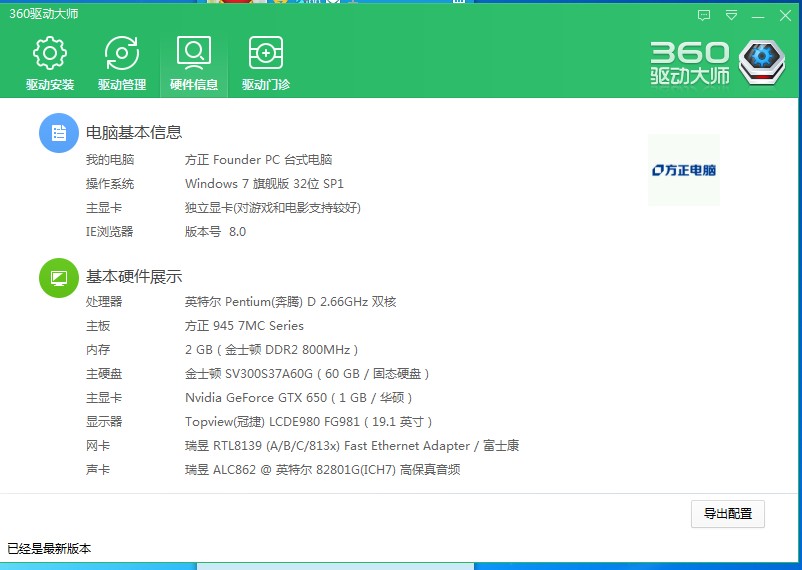Click the 2 GB DDR2 800MHz memory value

click(x=271, y=350)
